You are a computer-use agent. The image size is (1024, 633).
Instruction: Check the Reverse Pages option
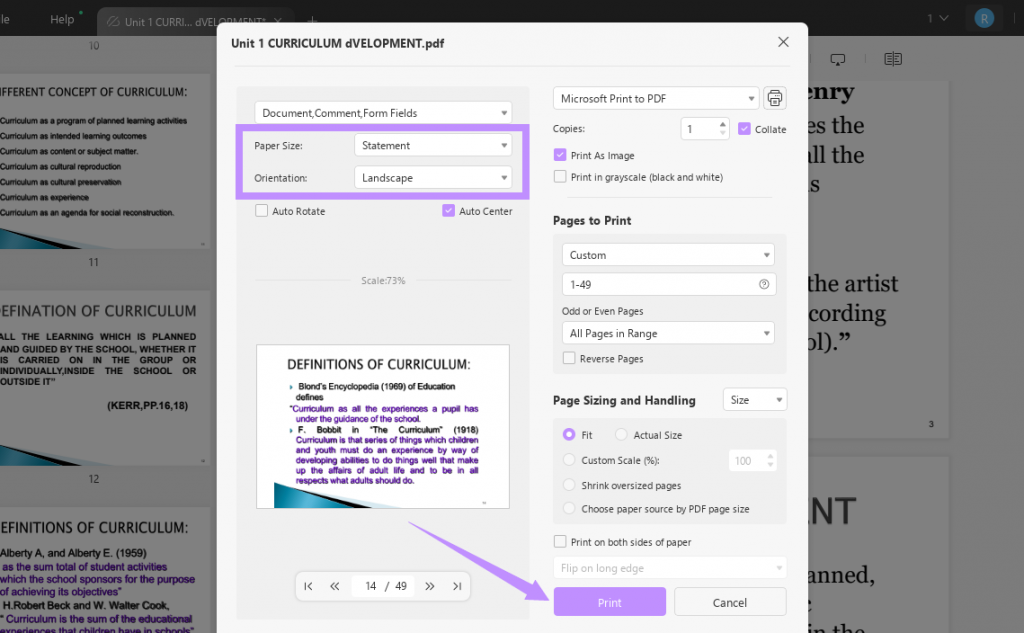(569, 358)
